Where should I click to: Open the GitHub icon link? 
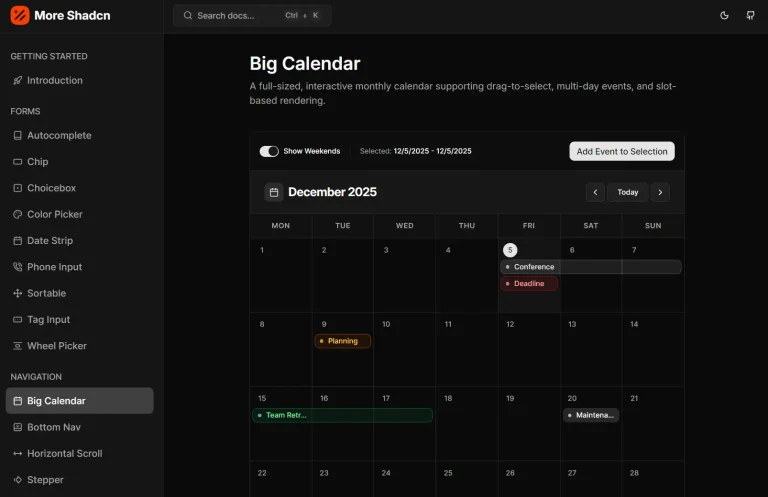click(750, 15)
